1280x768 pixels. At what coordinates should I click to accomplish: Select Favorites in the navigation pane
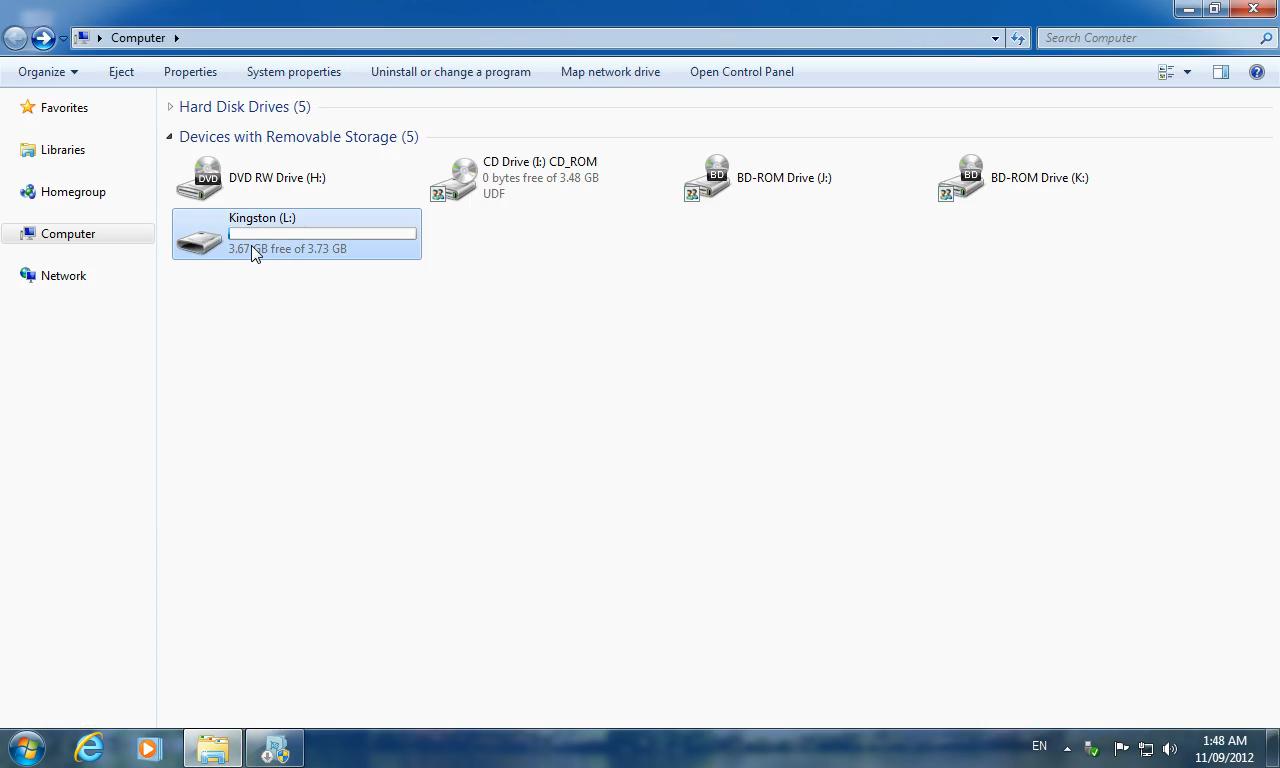pyautogui.click(x=64, y=108)
